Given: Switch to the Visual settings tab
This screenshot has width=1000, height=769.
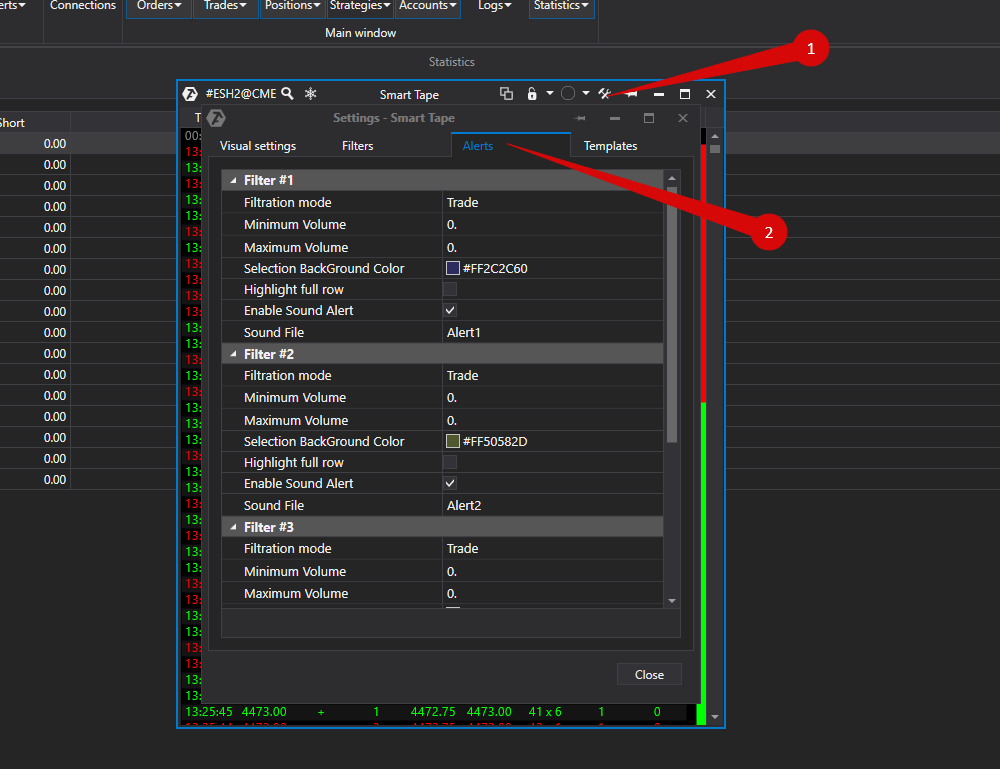Looking at the screenshot, I should click(258, 145).
